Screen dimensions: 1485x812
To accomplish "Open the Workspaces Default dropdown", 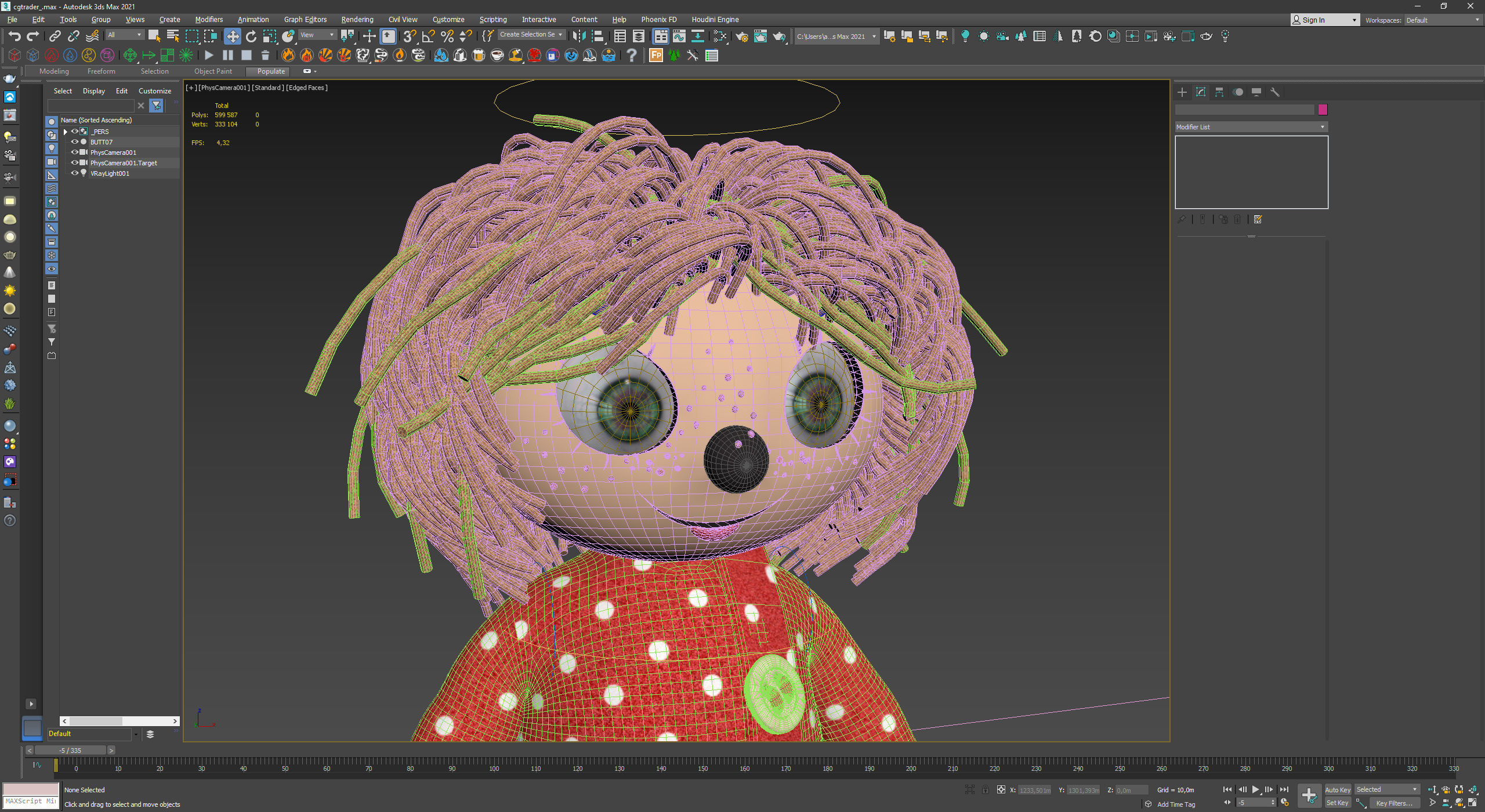I will (x=1443, y=20).
